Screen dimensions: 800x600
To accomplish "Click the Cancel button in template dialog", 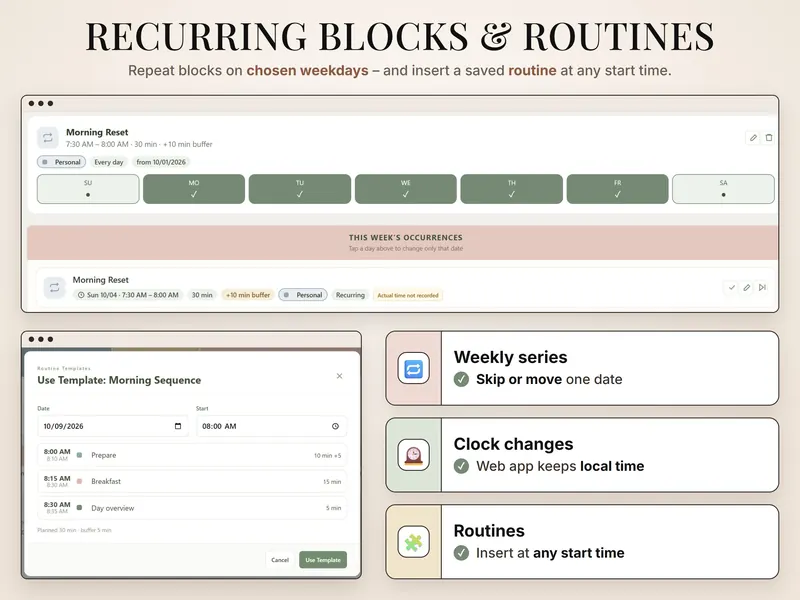I will click(x=280, y=560).
